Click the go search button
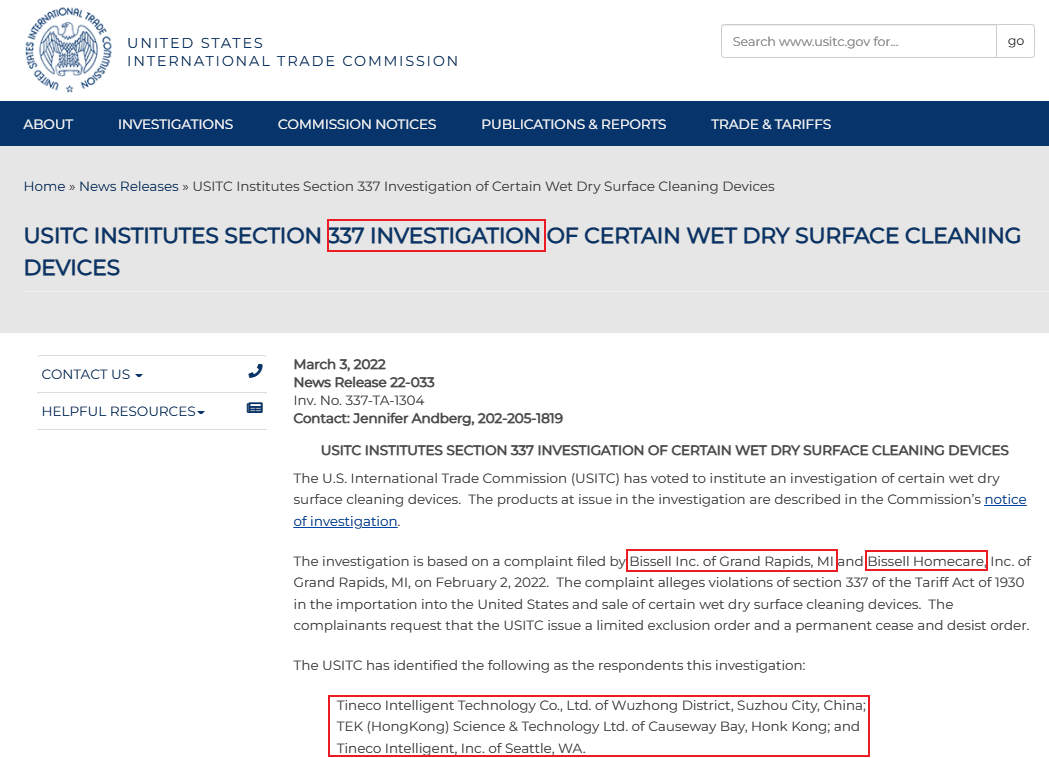This screenshot has height=758, width=1049. [1016, 41]
